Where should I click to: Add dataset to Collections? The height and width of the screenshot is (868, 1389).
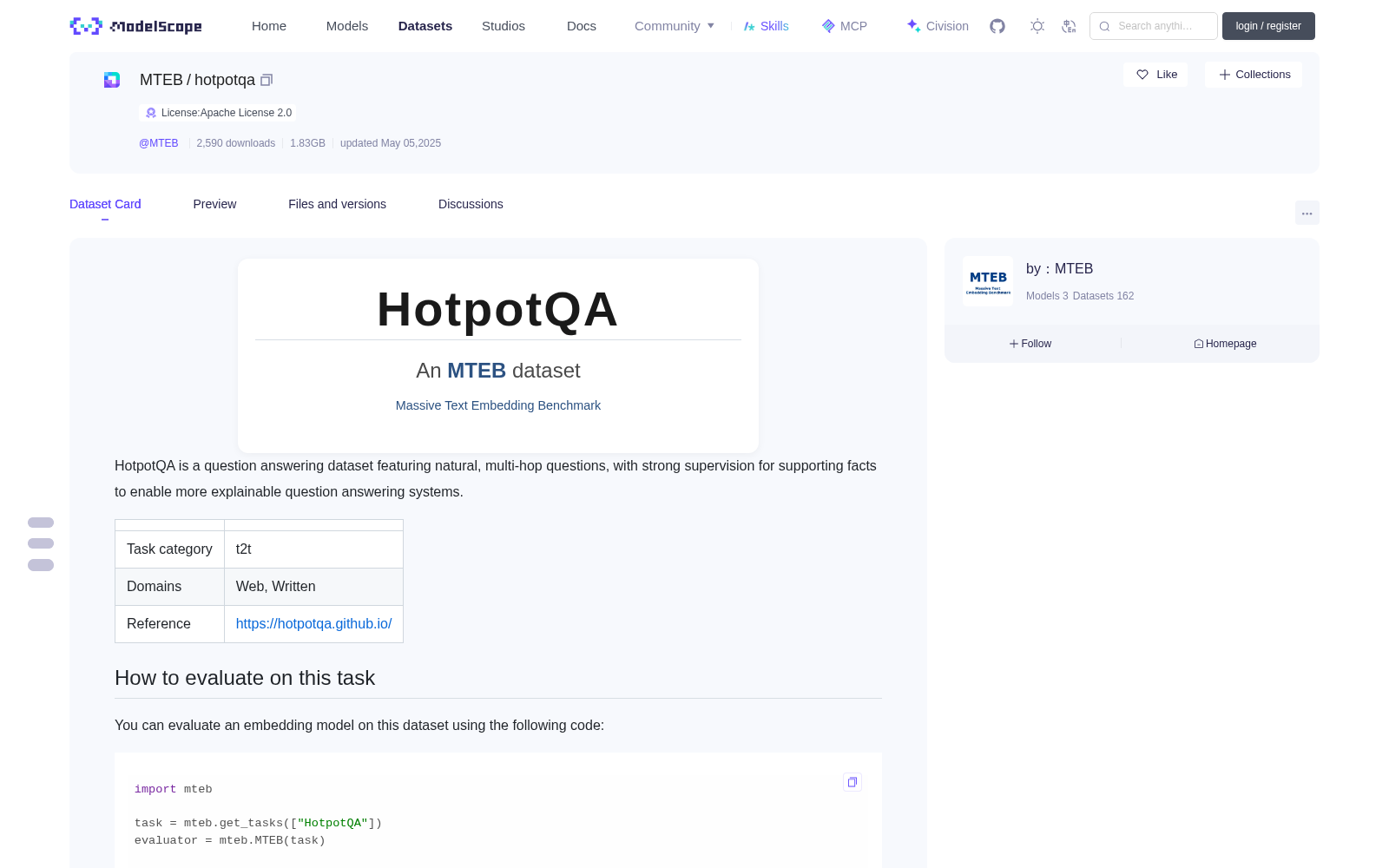click(1254, 75)
